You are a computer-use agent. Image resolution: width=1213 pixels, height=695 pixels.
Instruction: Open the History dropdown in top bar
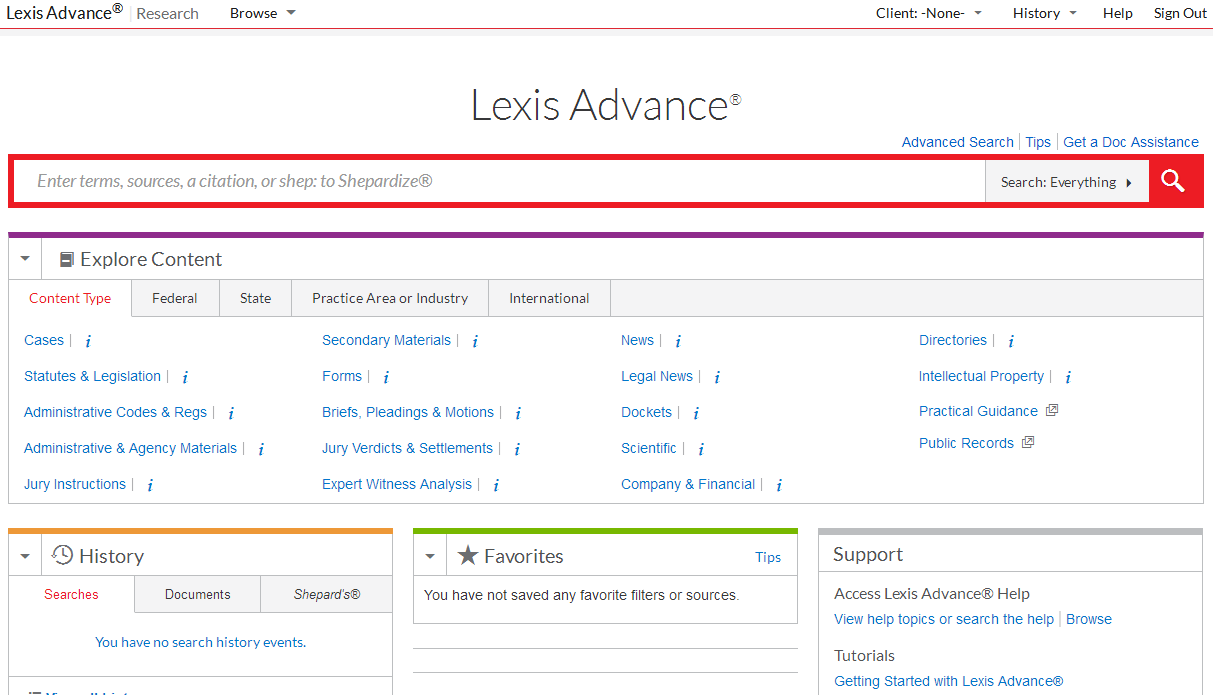(x=1045, y=13)
